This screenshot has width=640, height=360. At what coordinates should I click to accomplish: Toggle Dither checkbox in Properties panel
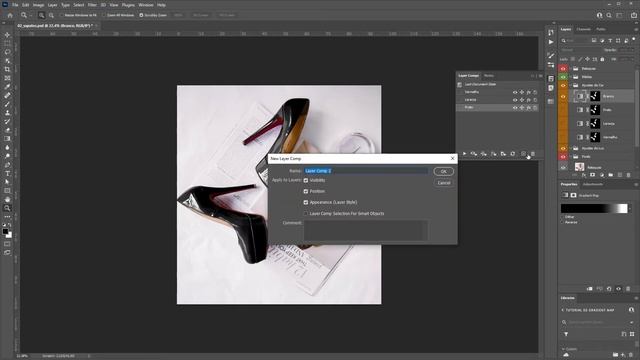562,217
